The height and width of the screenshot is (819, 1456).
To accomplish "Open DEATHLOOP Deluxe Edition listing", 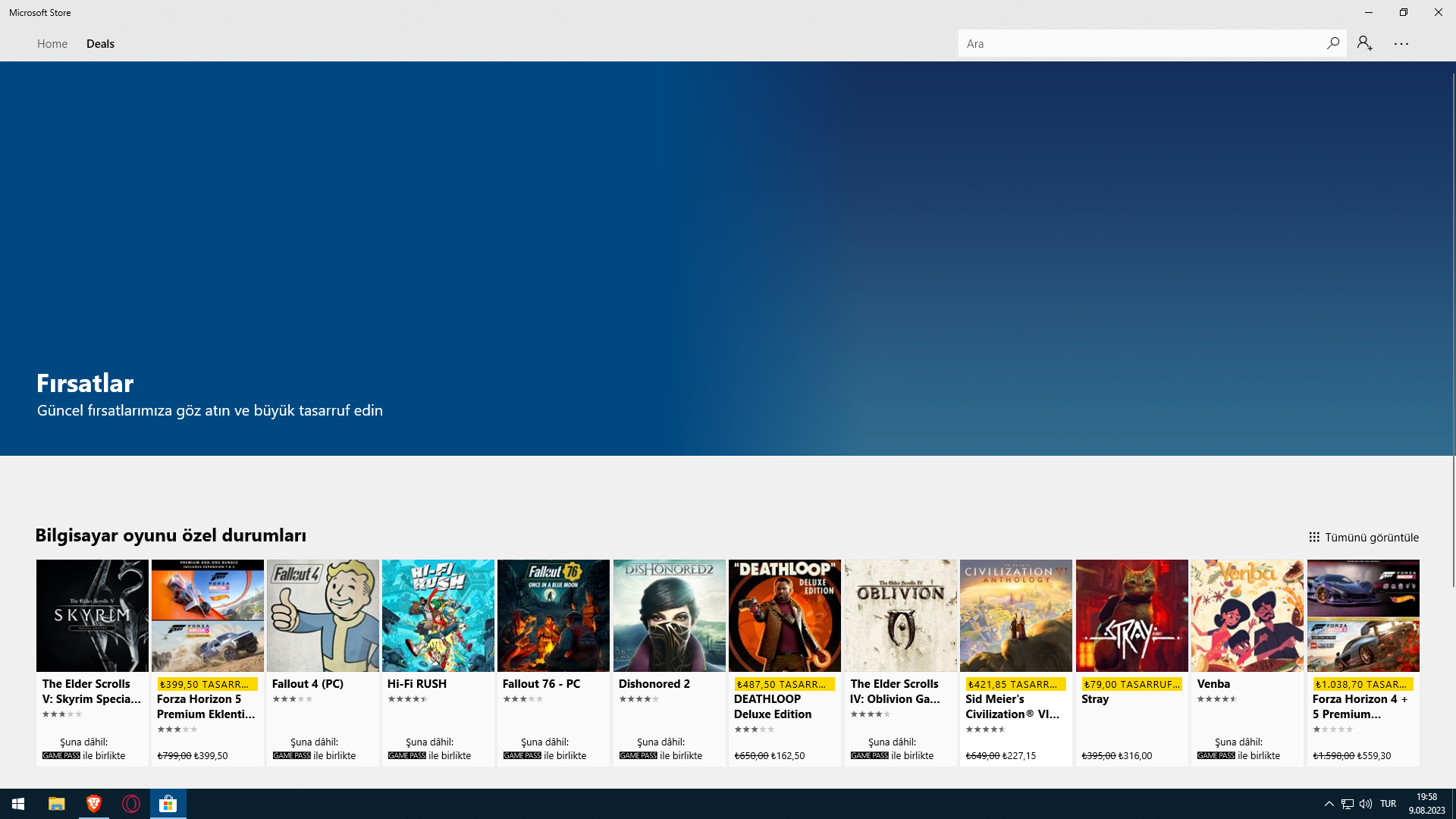I will [x=785, y=616].
